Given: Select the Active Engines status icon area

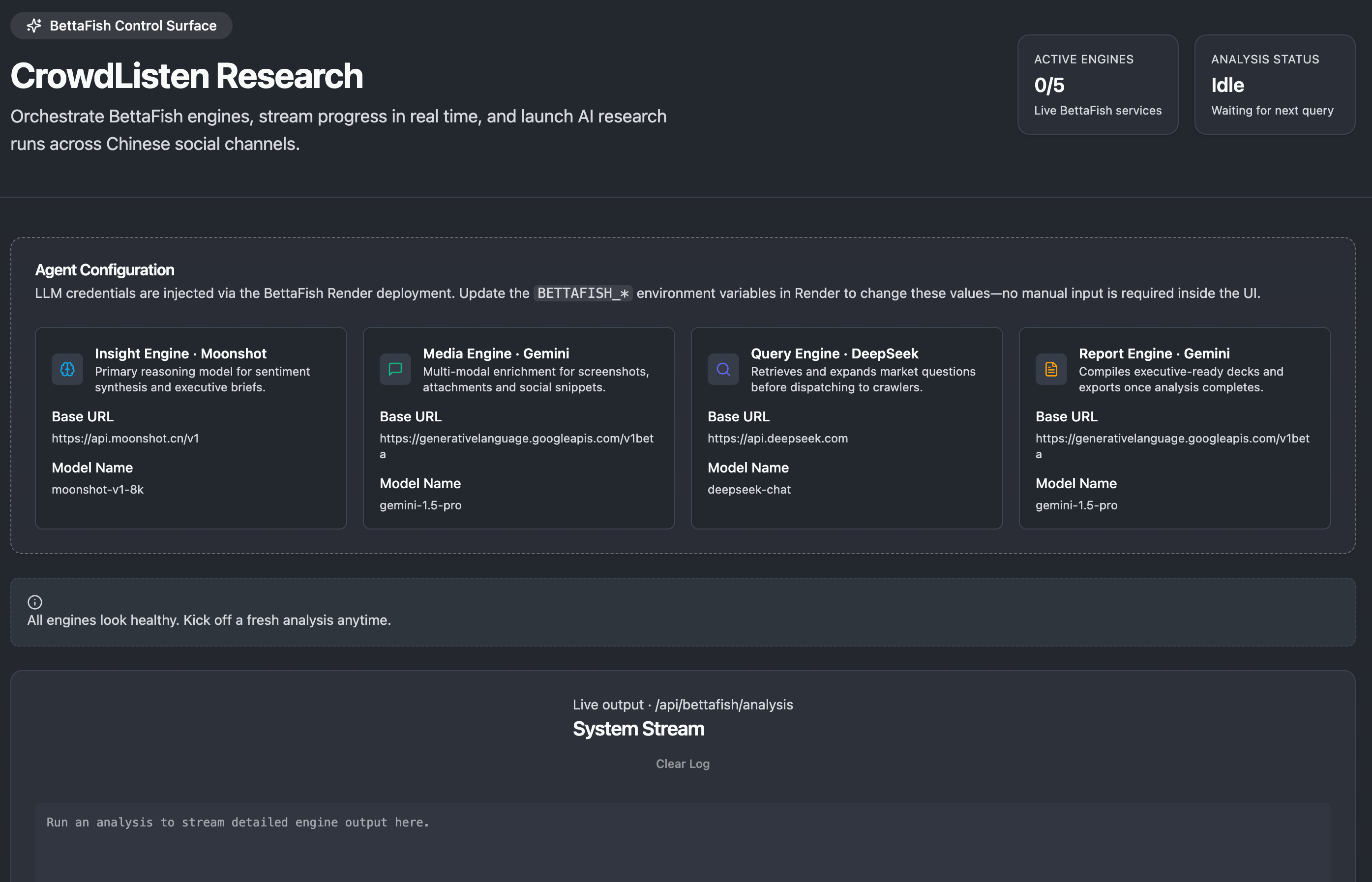Looking at the screenshot, I should point(1097,85).
